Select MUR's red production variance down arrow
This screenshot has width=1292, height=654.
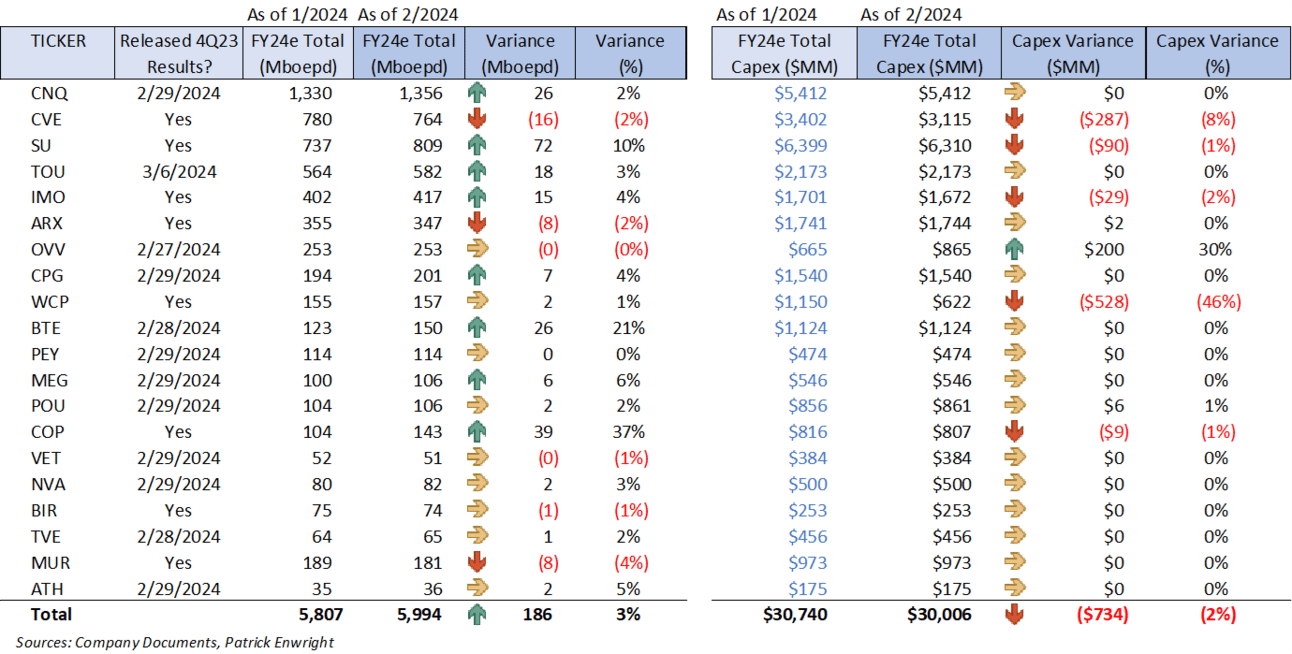(x=477, y=562)
